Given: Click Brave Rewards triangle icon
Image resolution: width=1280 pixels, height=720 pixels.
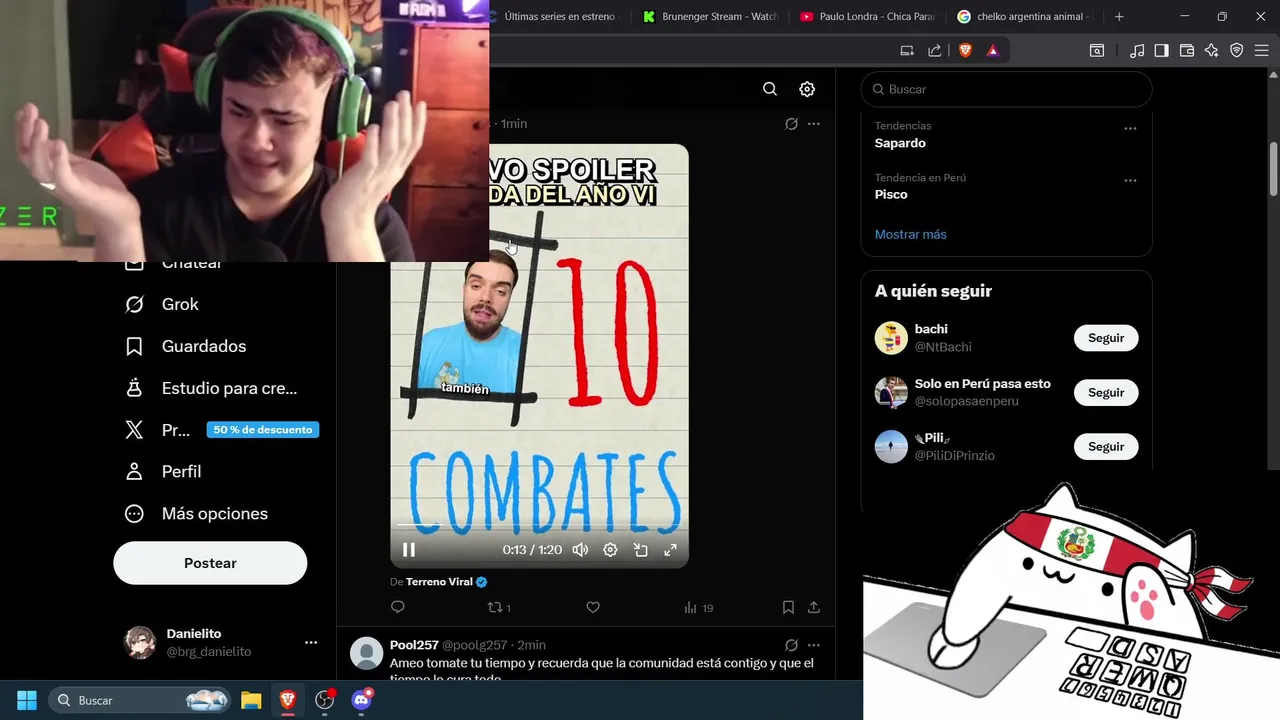Looking at the screenshot, I should click(x=993, y=50).
